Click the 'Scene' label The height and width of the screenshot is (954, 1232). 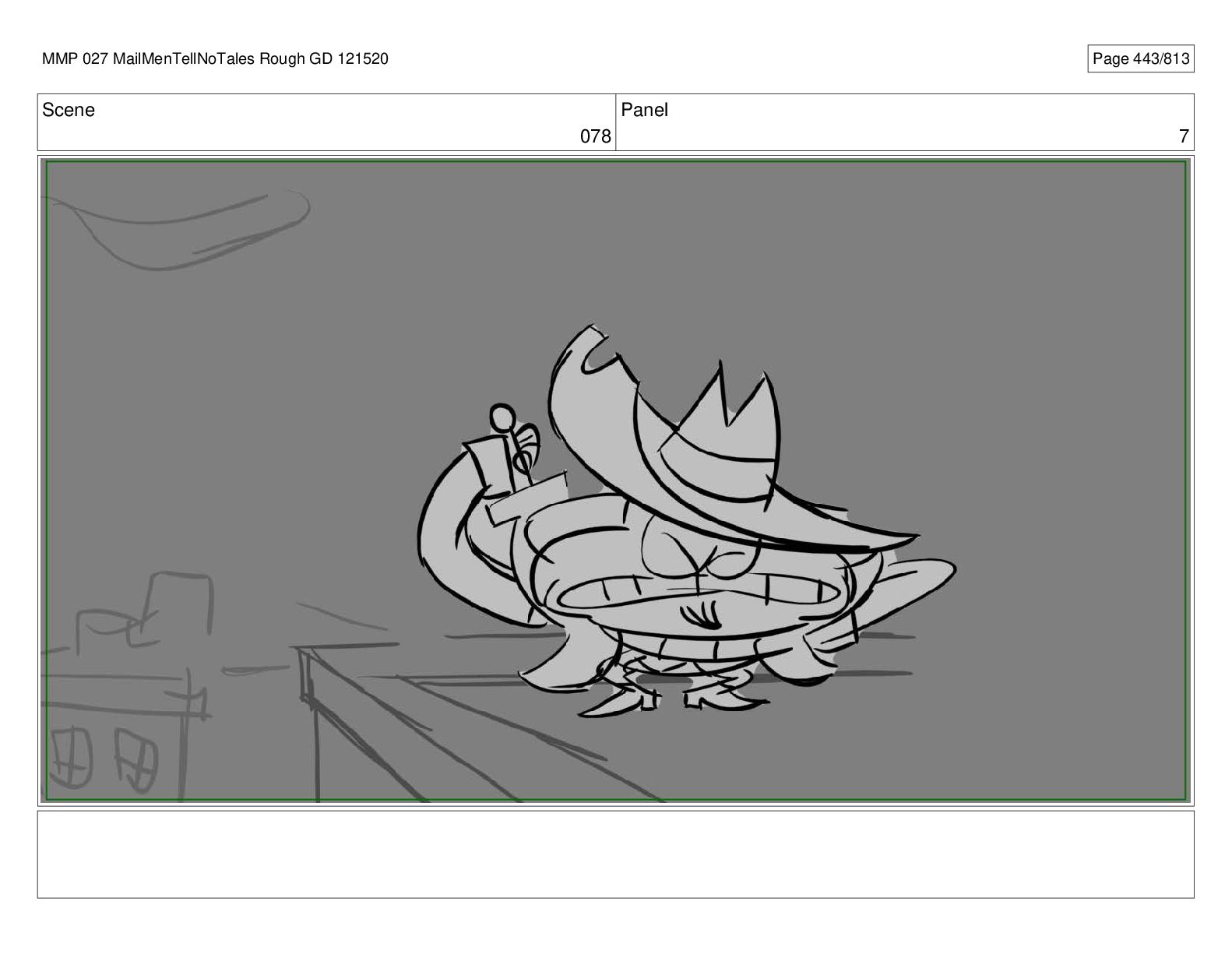[69, 110]
